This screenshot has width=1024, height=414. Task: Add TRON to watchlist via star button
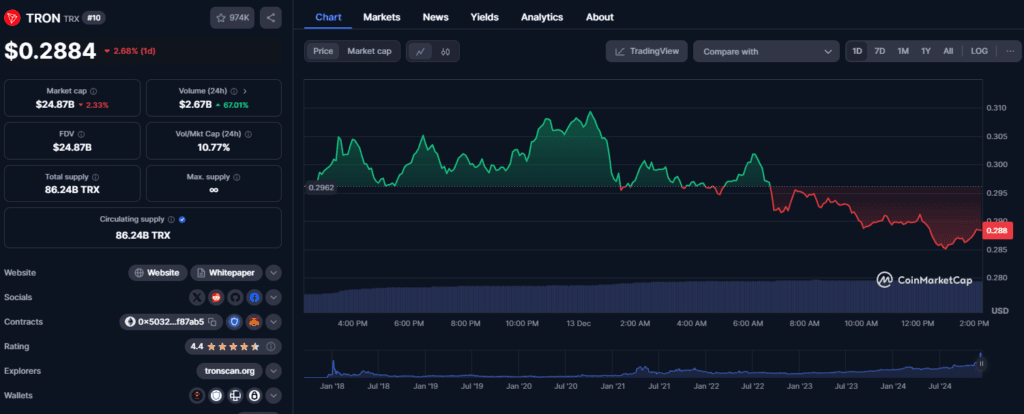(232, 18)
